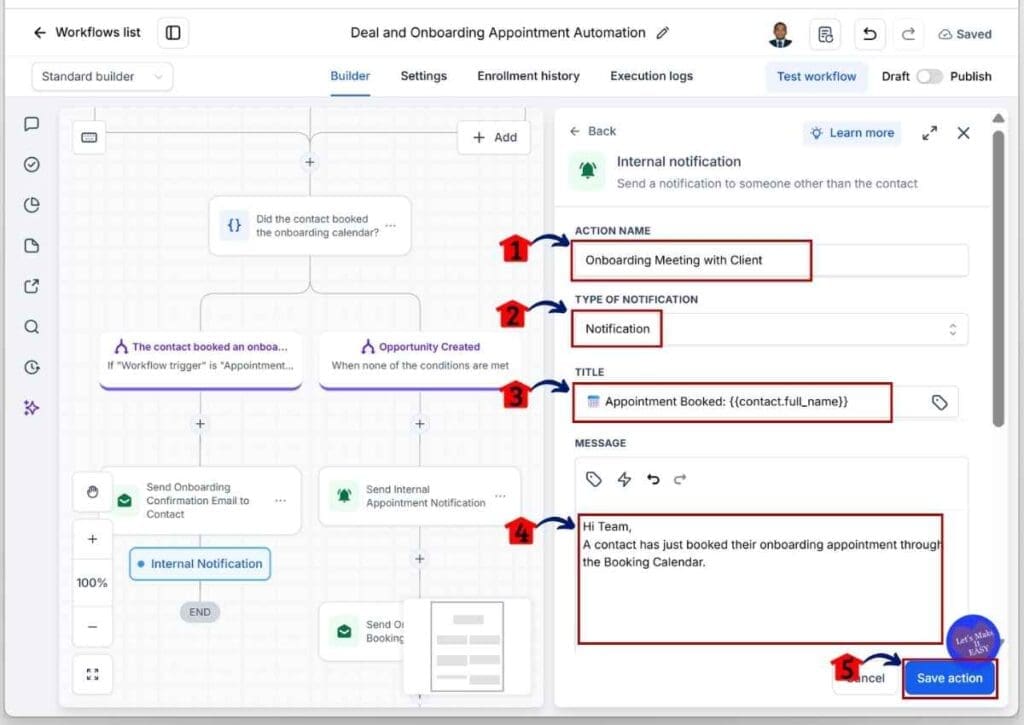Redo in the Message editor toolbar

pos(680,480)
